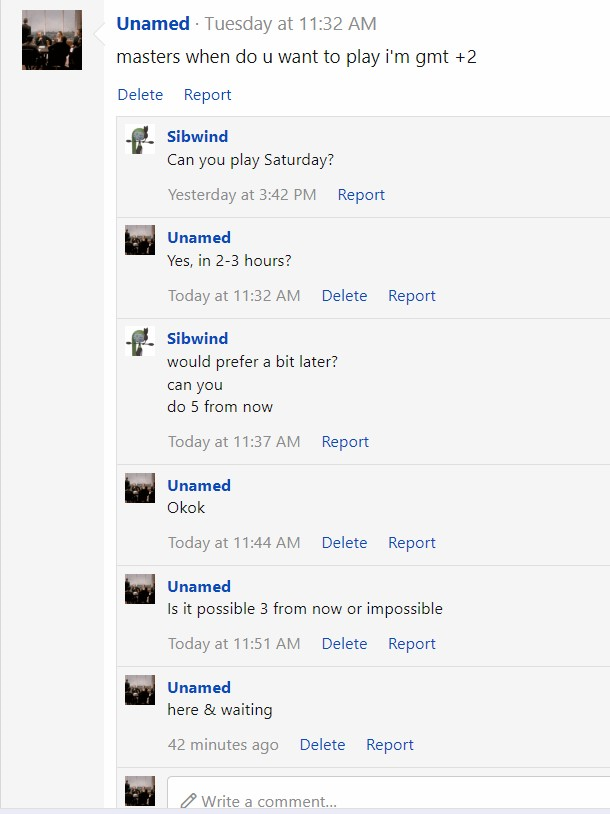Image resolution: width=610 pixels, height=814 pixels.
Task: Click into the "Write a comment..." field
Action: (x=388, y=795)
